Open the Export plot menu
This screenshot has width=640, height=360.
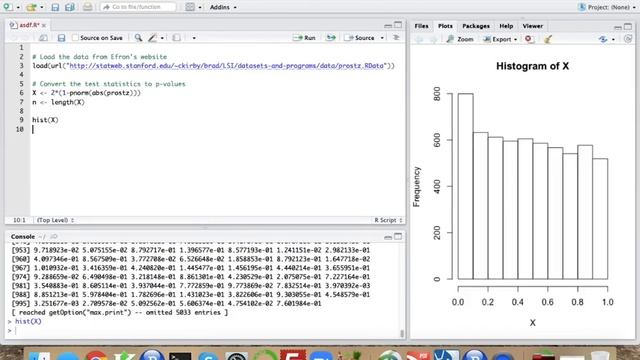point(500,39)
